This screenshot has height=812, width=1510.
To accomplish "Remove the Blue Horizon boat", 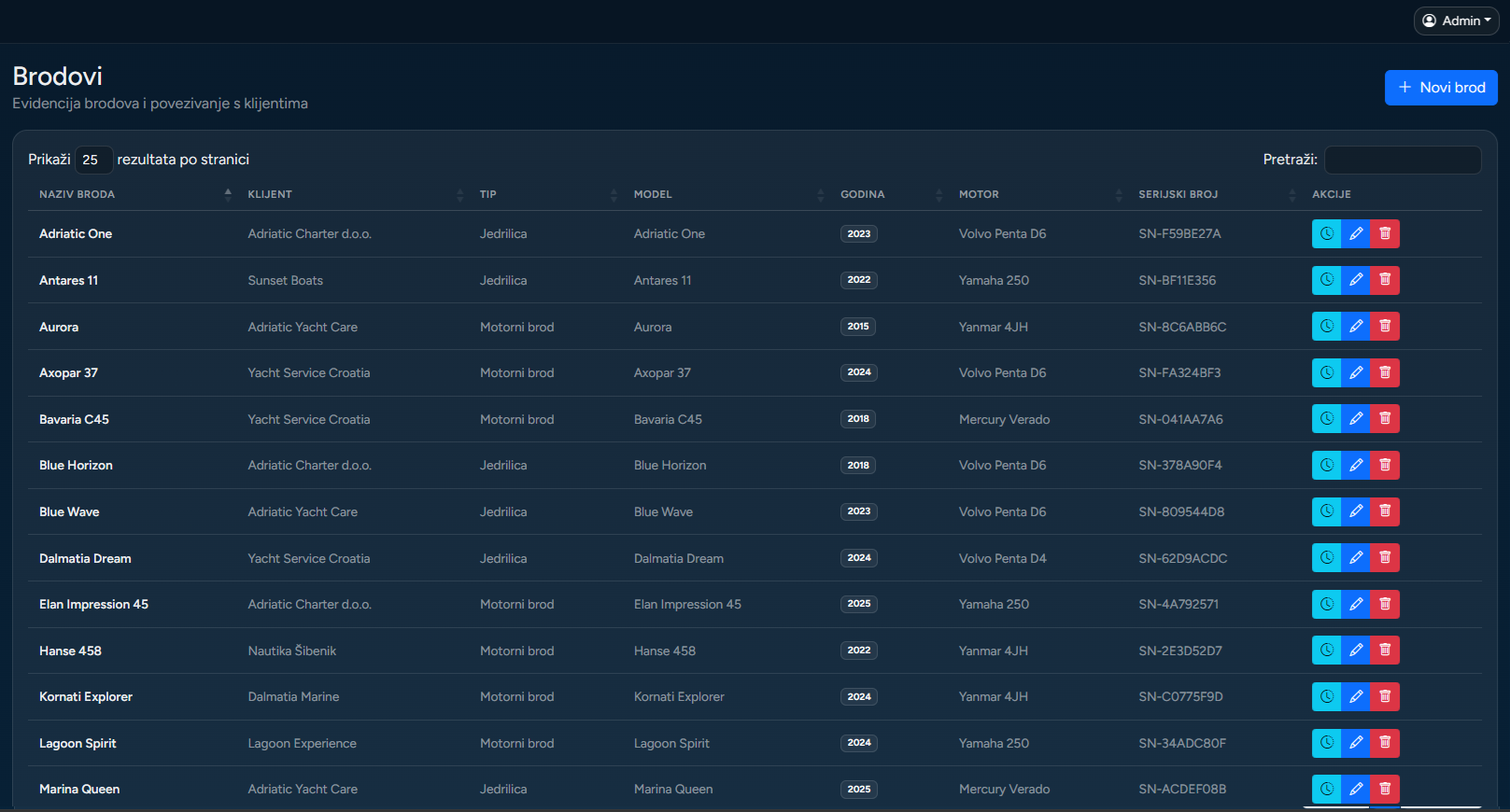I will click(x=1385, y=465).
